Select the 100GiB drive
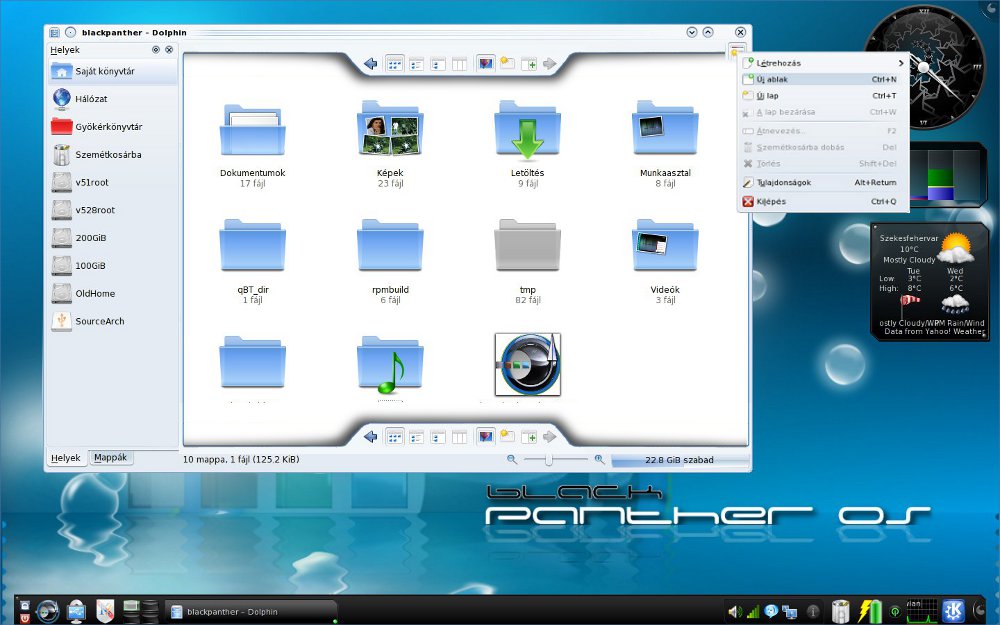The width and height of the screenshot is (1000, 625). (x=113, y=265)
